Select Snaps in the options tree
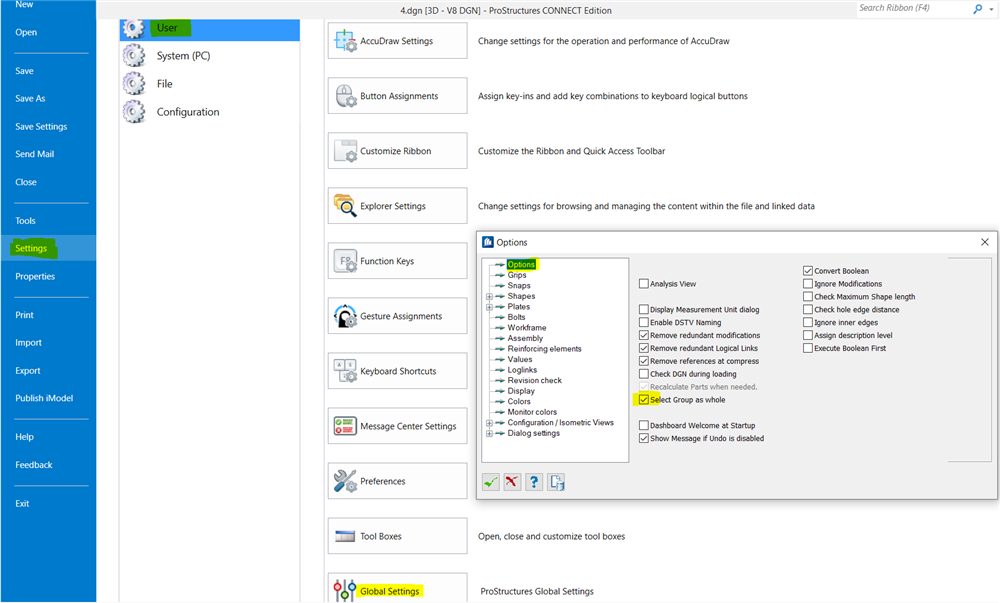 coord(518,286)
